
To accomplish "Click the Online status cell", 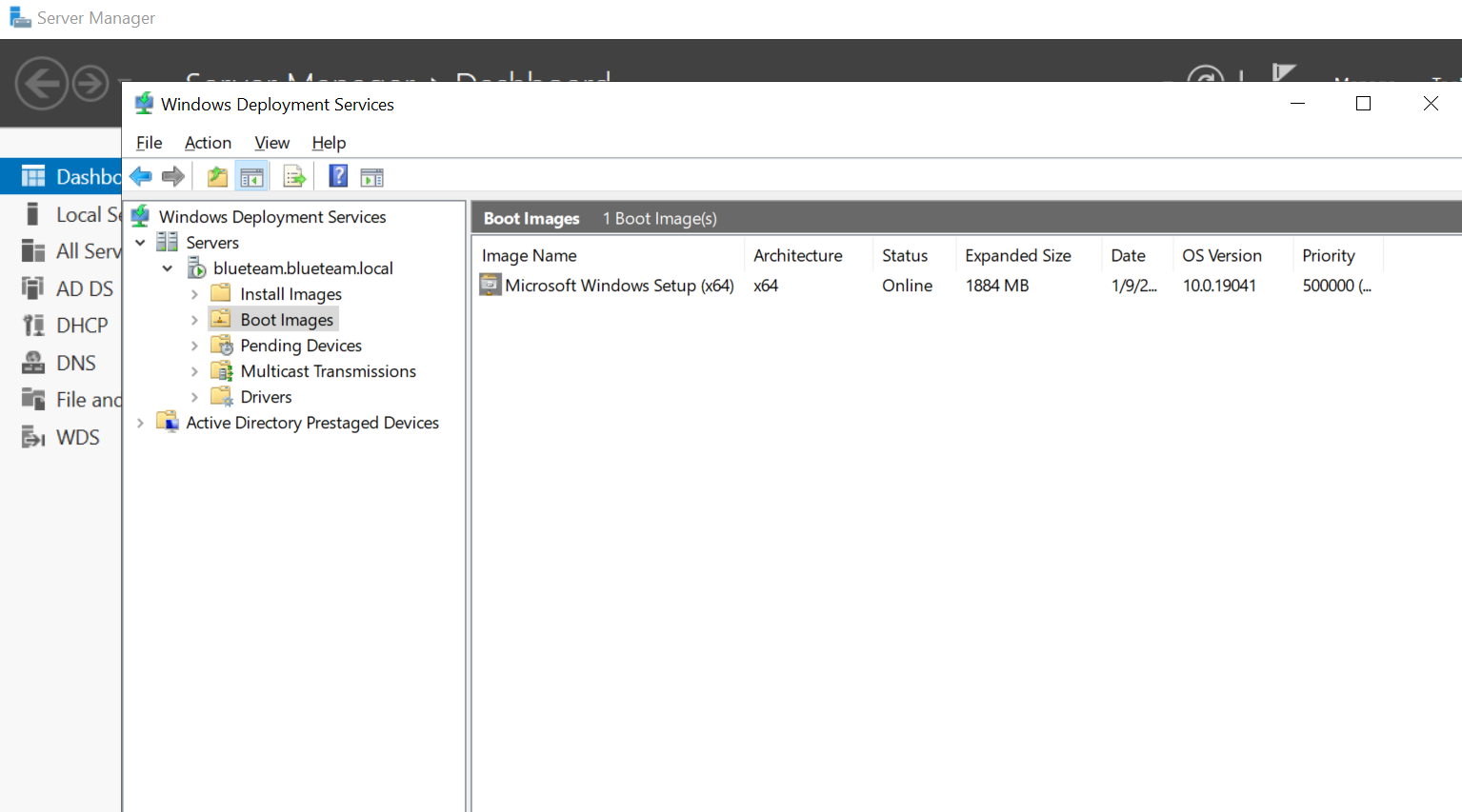I will (x=907, y=286).
